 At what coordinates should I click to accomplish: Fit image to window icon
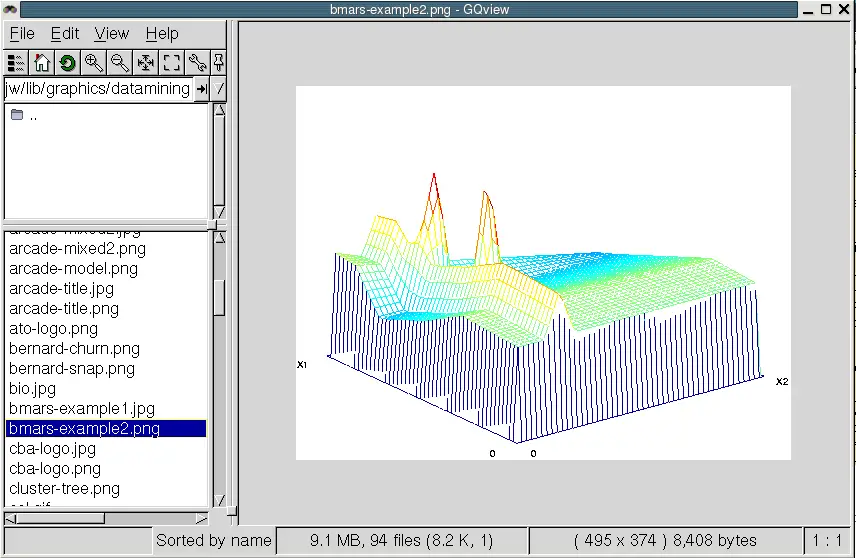146,63
